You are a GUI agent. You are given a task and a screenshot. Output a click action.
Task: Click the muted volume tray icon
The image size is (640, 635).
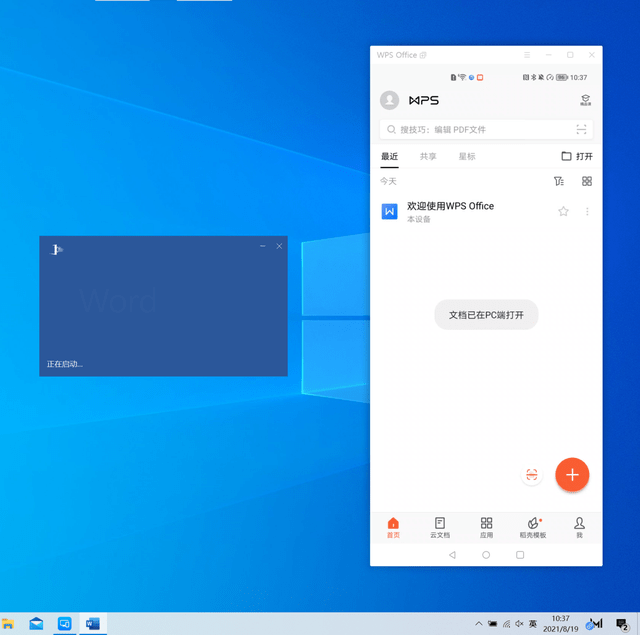(x=519, y=624)
